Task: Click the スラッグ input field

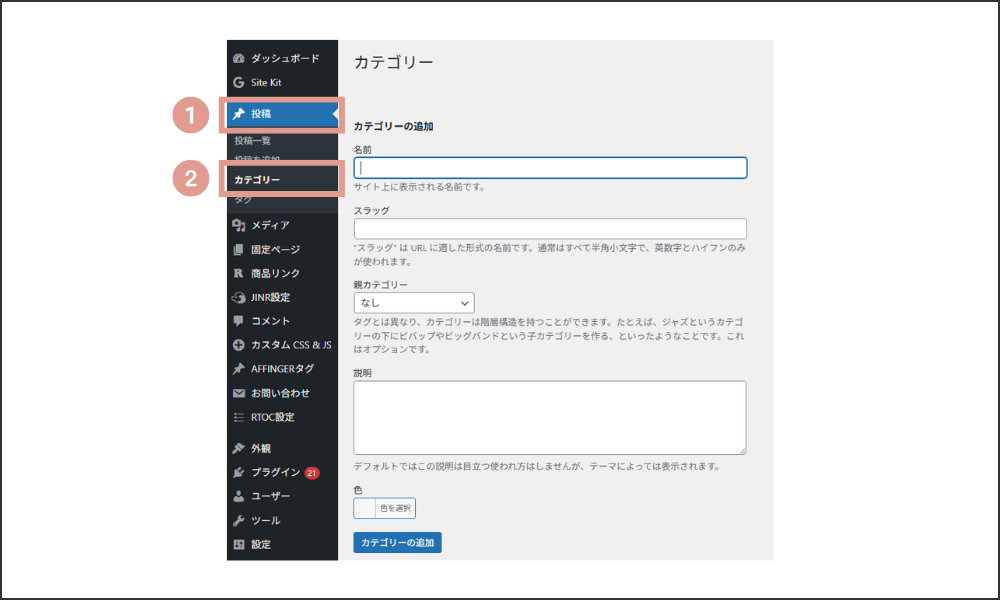Action: 550,229
